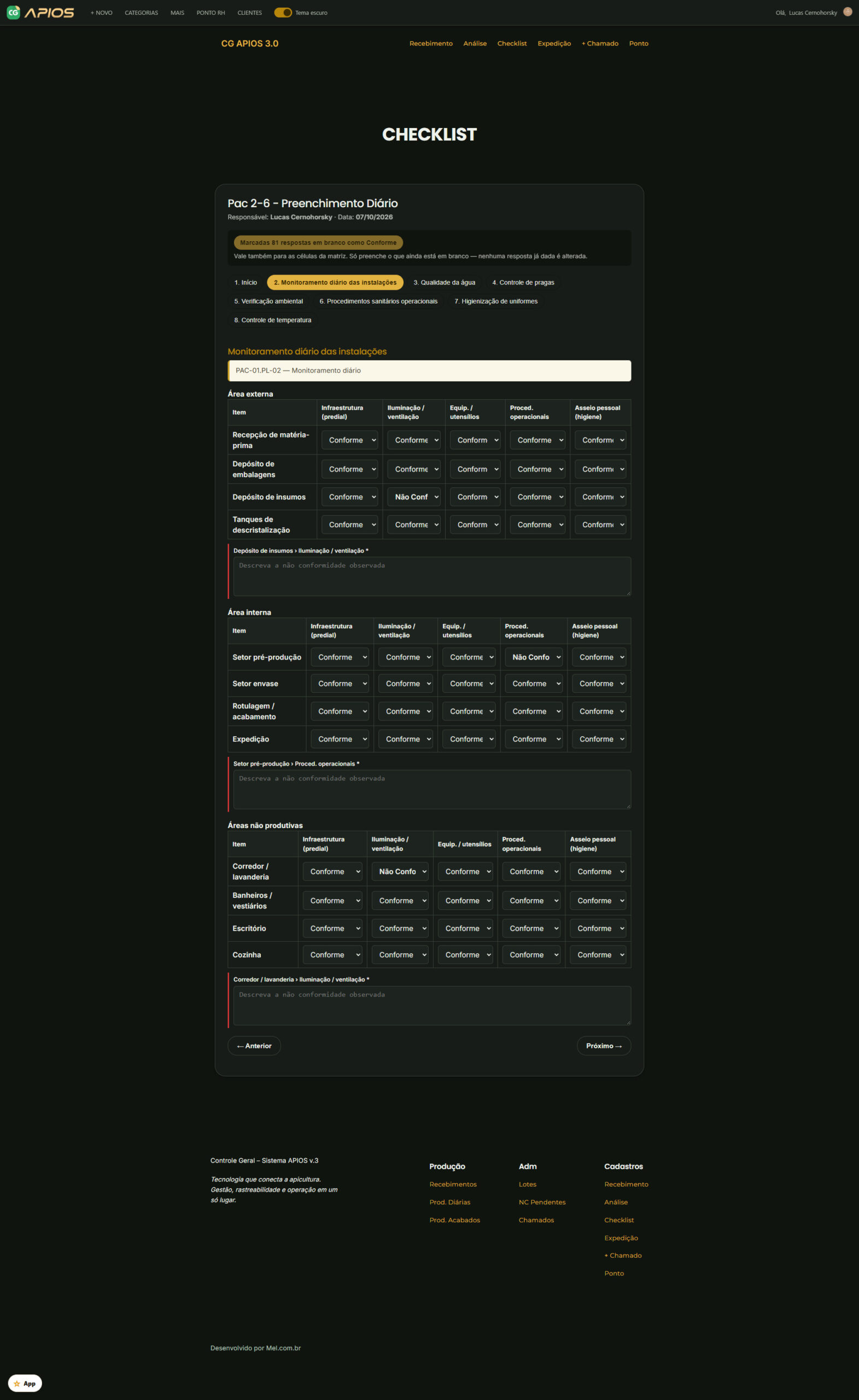
Task: Open 7. Higienização de uniformes step
Action: point(496,301)
